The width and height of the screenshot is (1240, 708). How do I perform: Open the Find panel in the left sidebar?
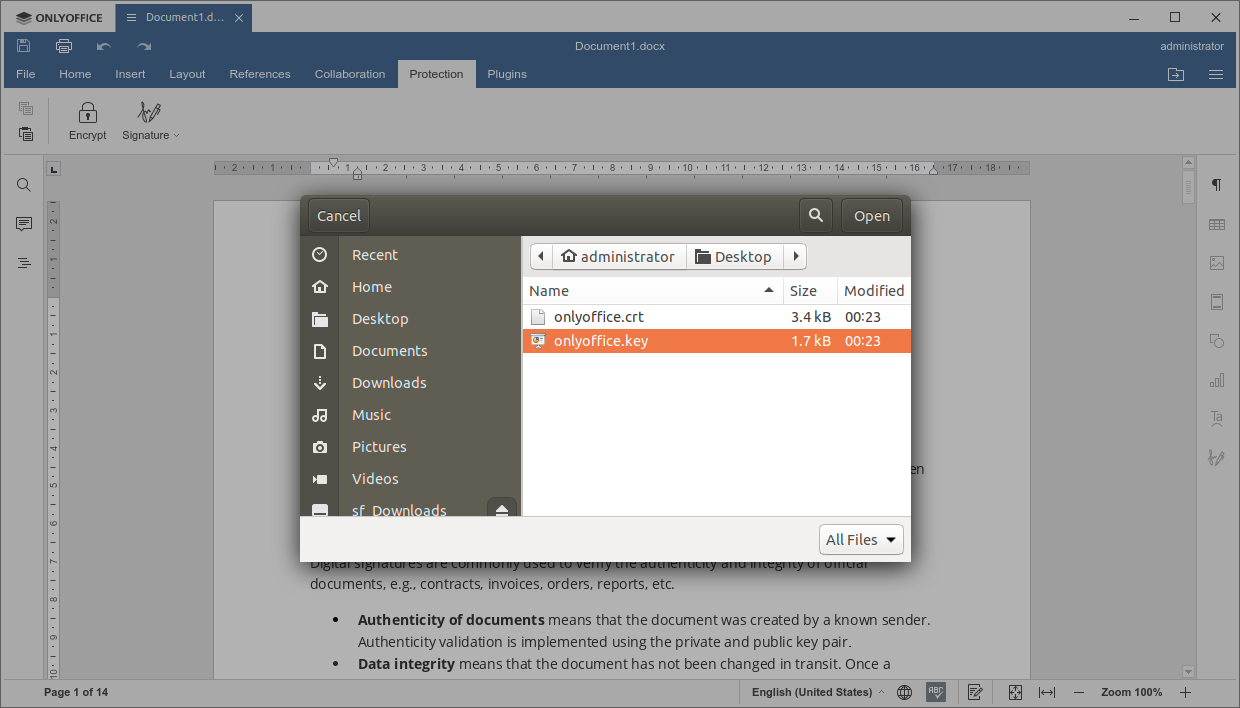pyautogui.click(x=23, y=185)
